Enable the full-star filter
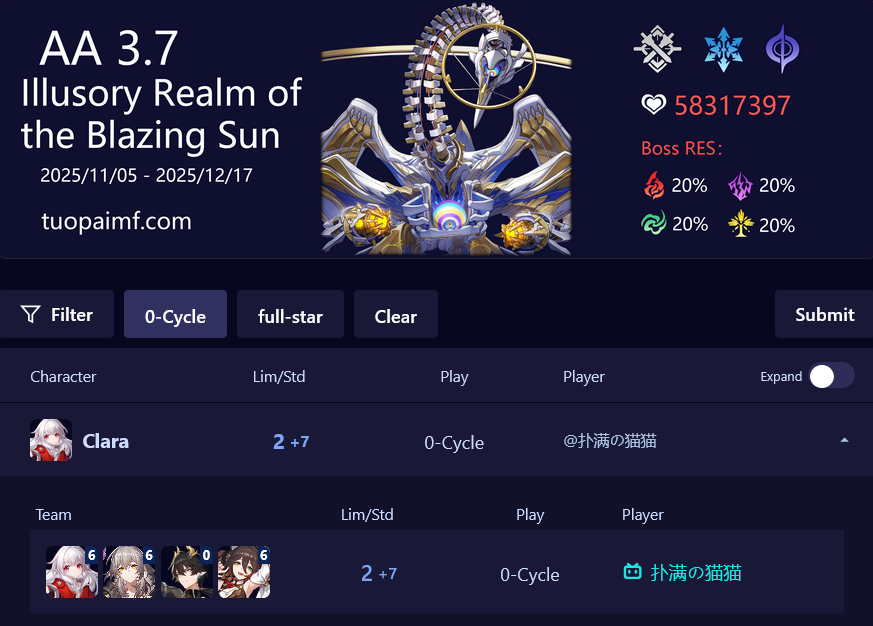The width and height of the screenshot is (873, 626). pos(290,315)
